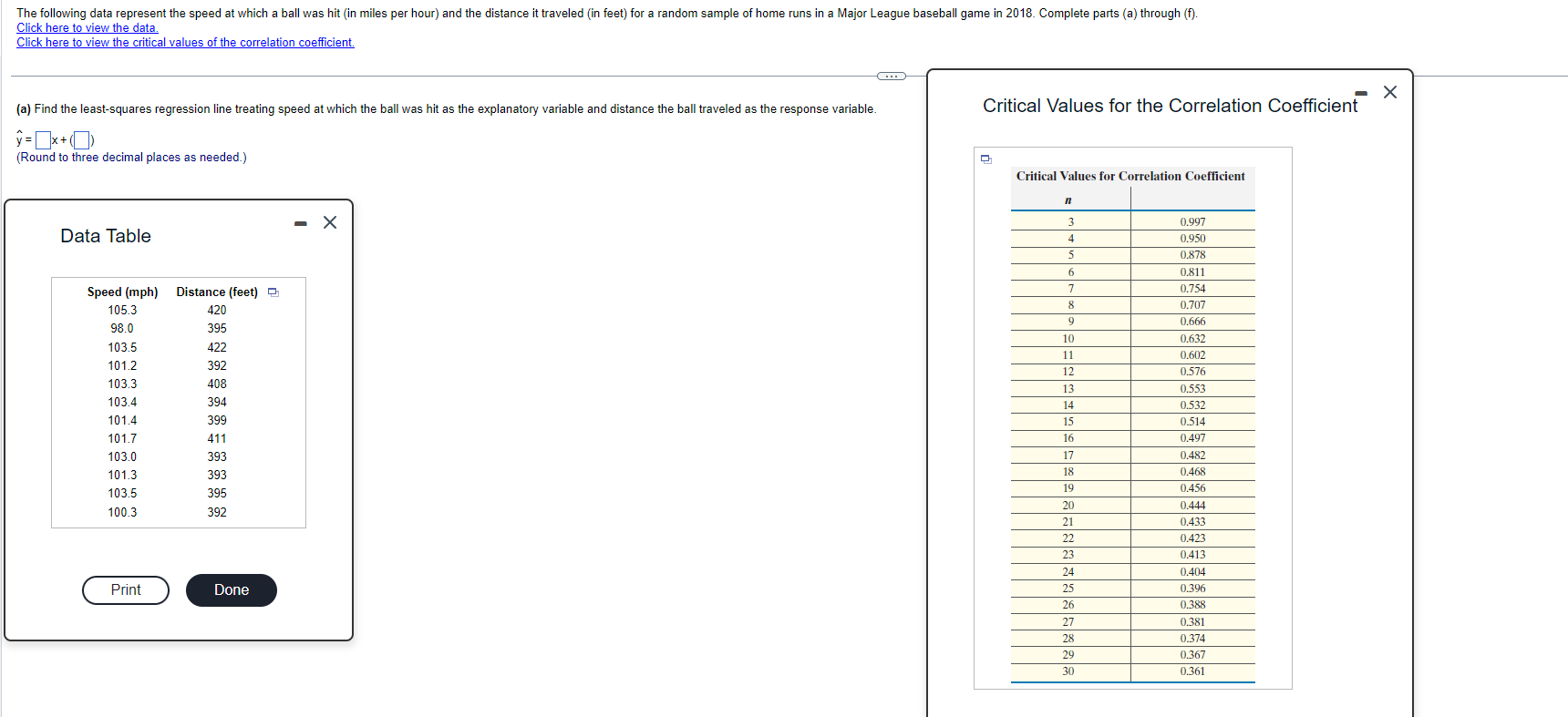Select distance value 408
This screenshot has height=717, width=1568.
point(217,384)
